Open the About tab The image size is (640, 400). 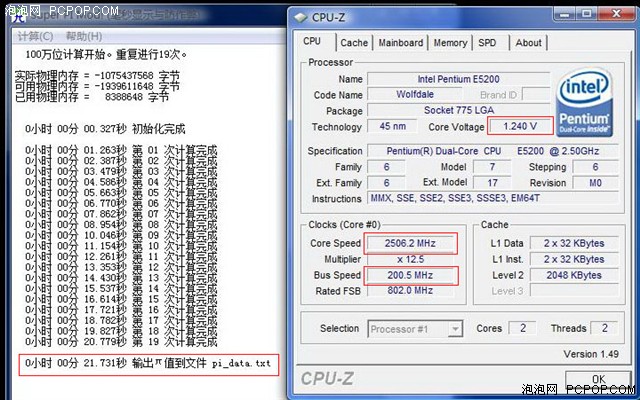[528, 43]
